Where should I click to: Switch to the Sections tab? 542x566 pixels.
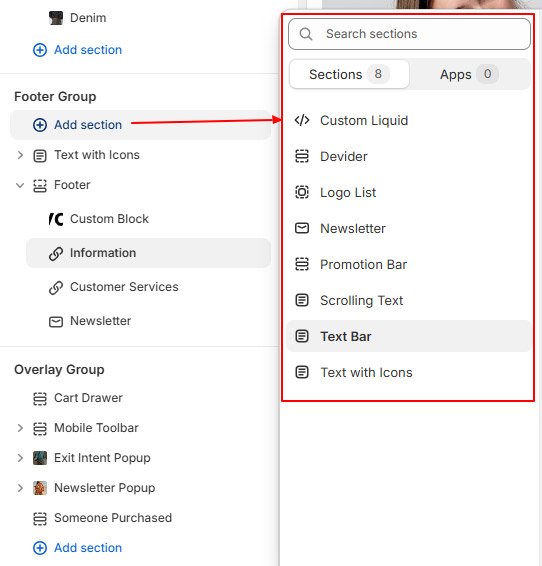pyautogui.click(x=349, y=74)
